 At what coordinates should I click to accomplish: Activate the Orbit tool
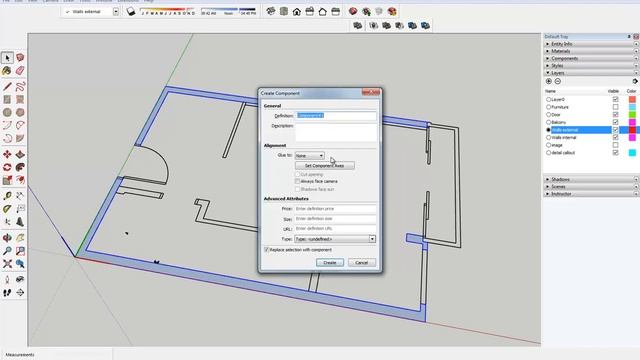click(x=7, y=238)
